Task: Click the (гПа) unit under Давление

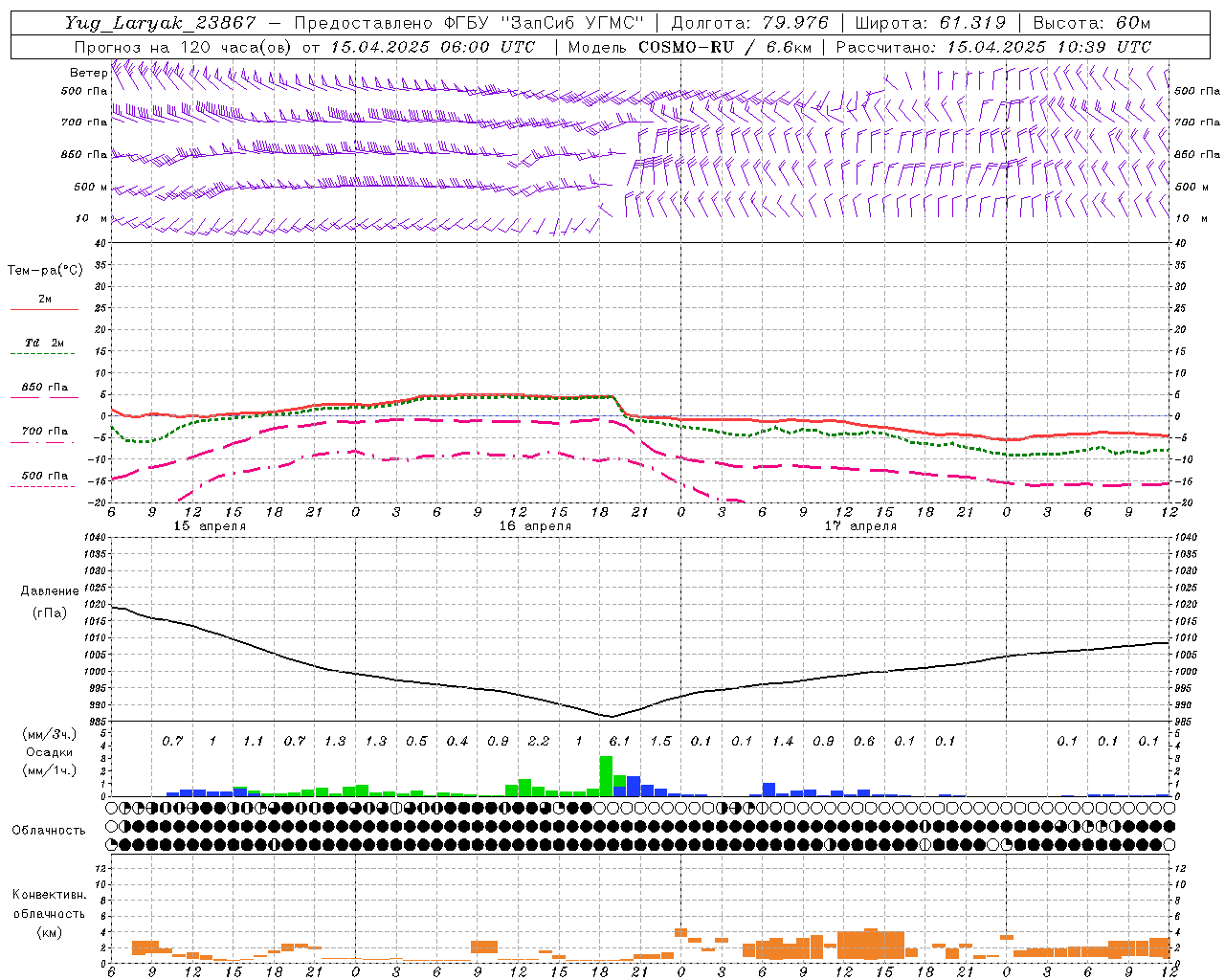Action: point(50,613)
